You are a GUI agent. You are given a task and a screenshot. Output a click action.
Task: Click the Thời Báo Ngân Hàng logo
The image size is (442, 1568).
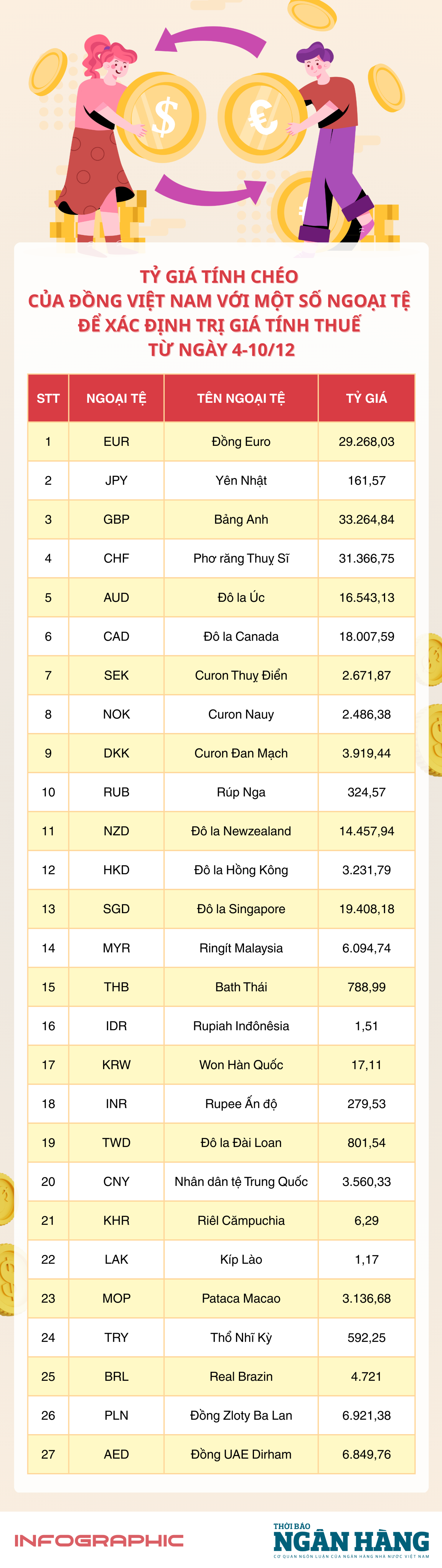(351, 1541)
